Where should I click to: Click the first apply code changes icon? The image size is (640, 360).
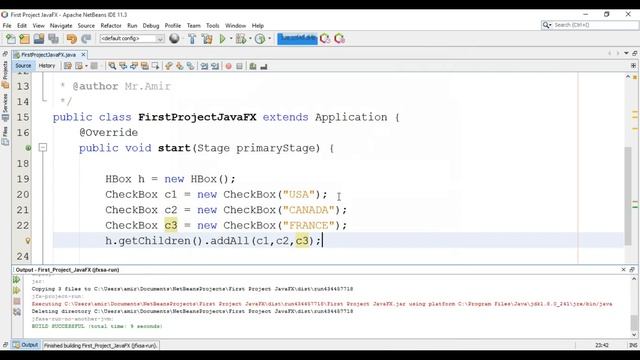tap(325, 39)
